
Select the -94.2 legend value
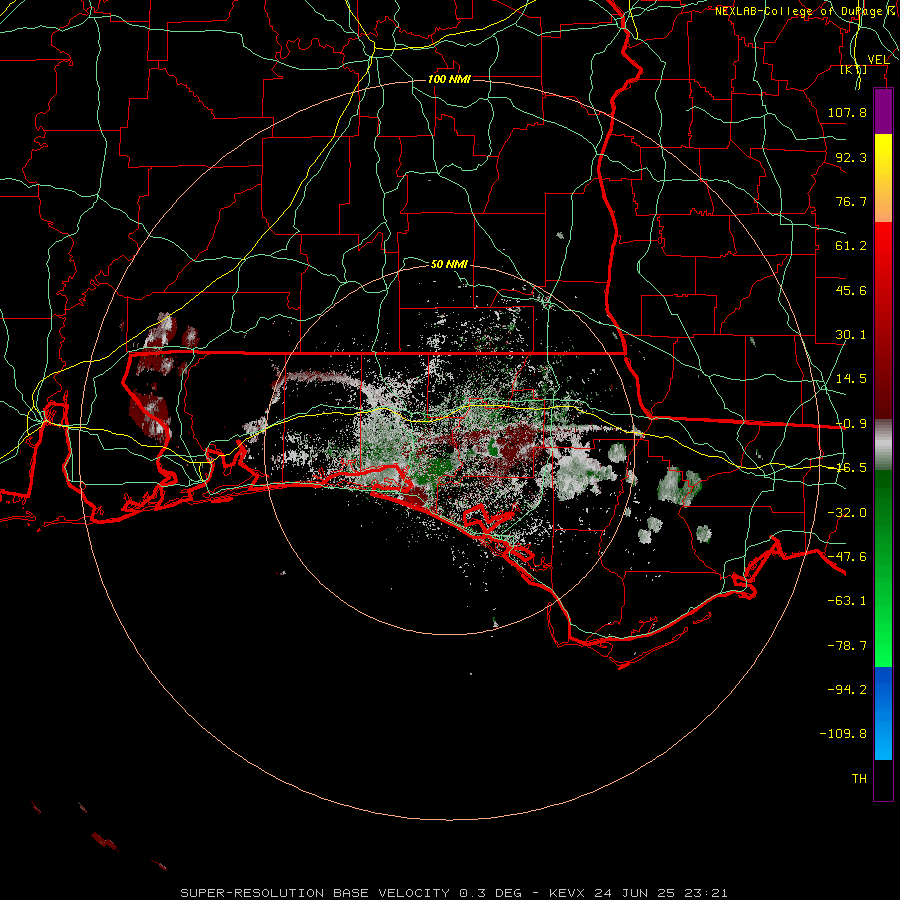coord(847,689)
